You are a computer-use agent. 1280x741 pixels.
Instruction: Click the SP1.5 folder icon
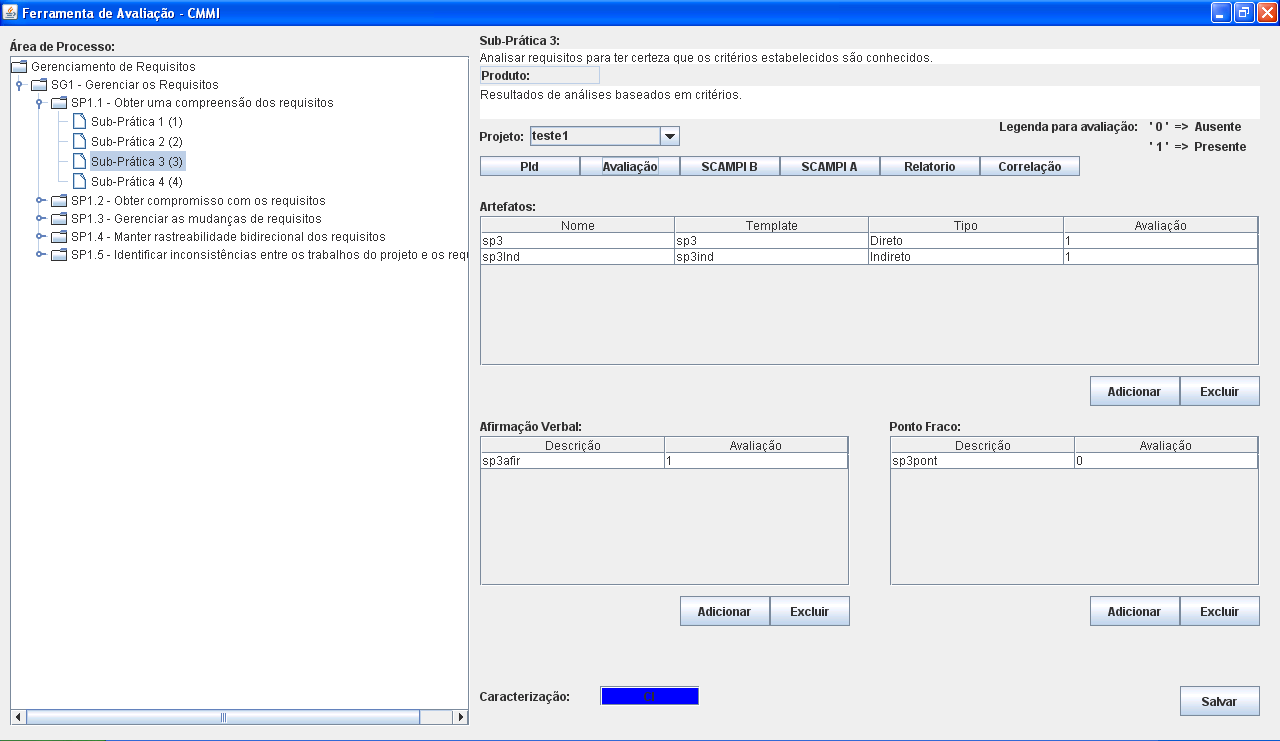[59, 255]
